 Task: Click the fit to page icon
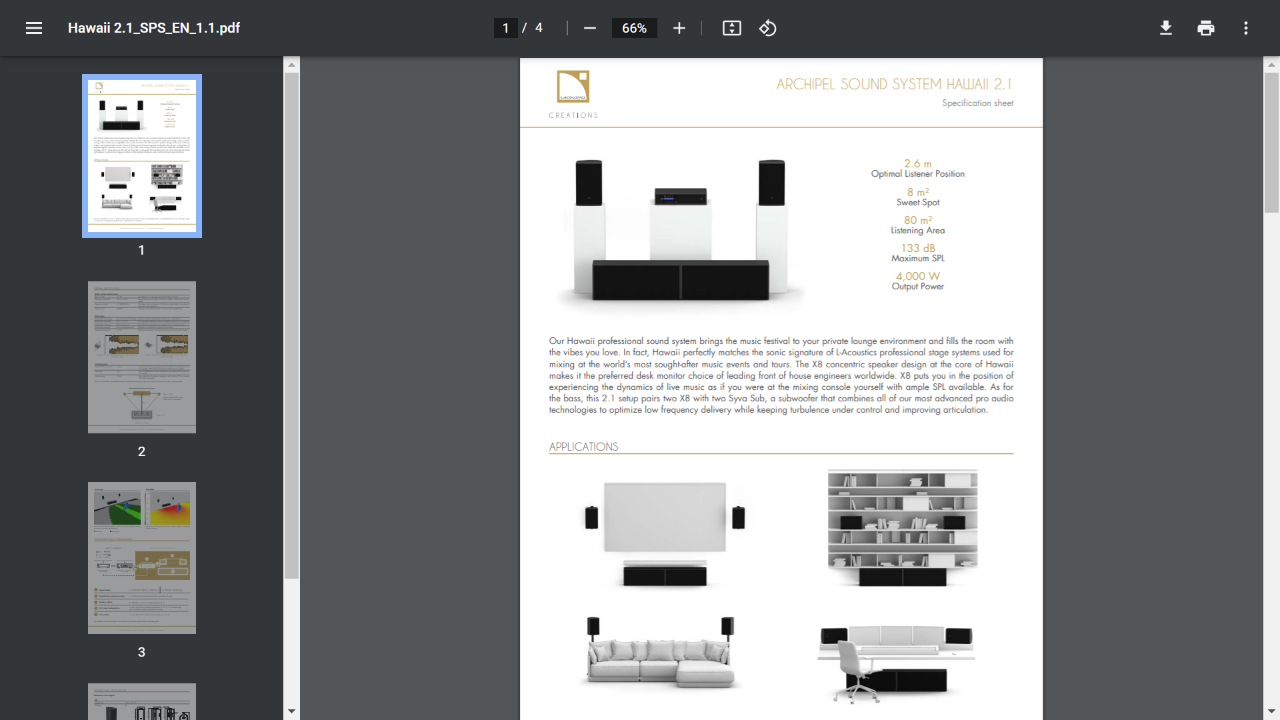[732, 28]
